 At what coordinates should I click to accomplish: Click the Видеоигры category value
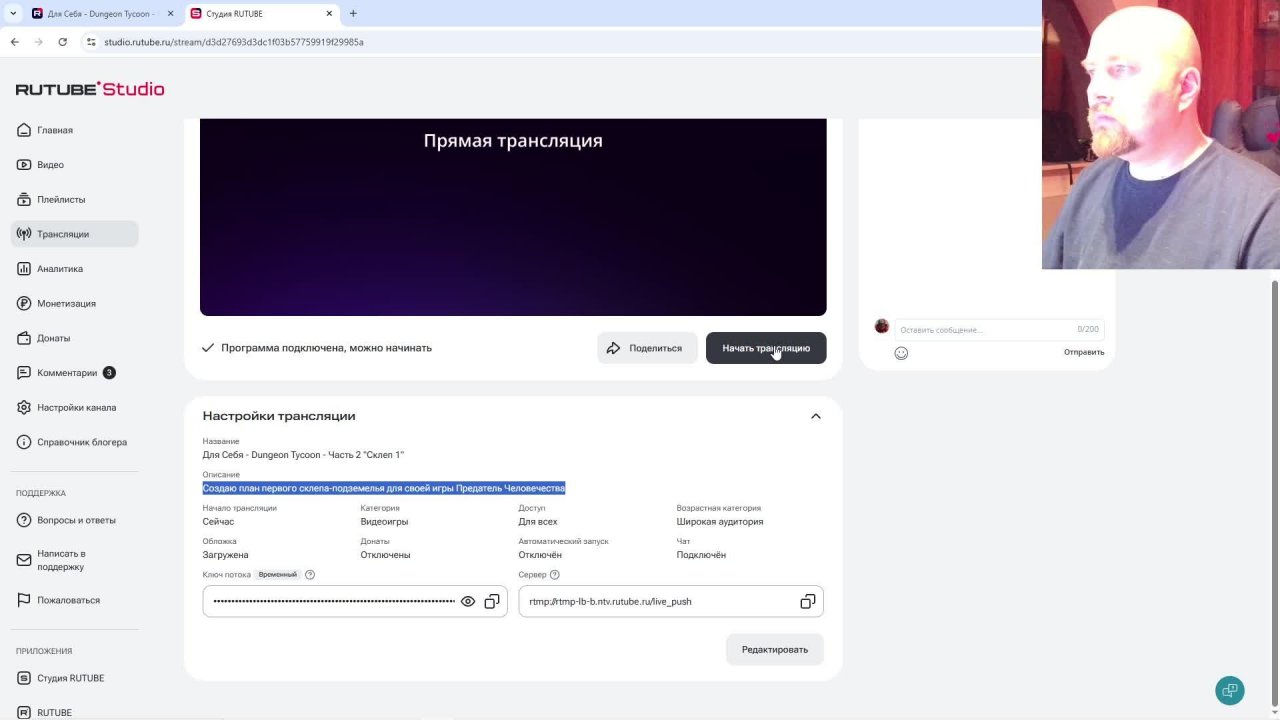coord(384,522)
